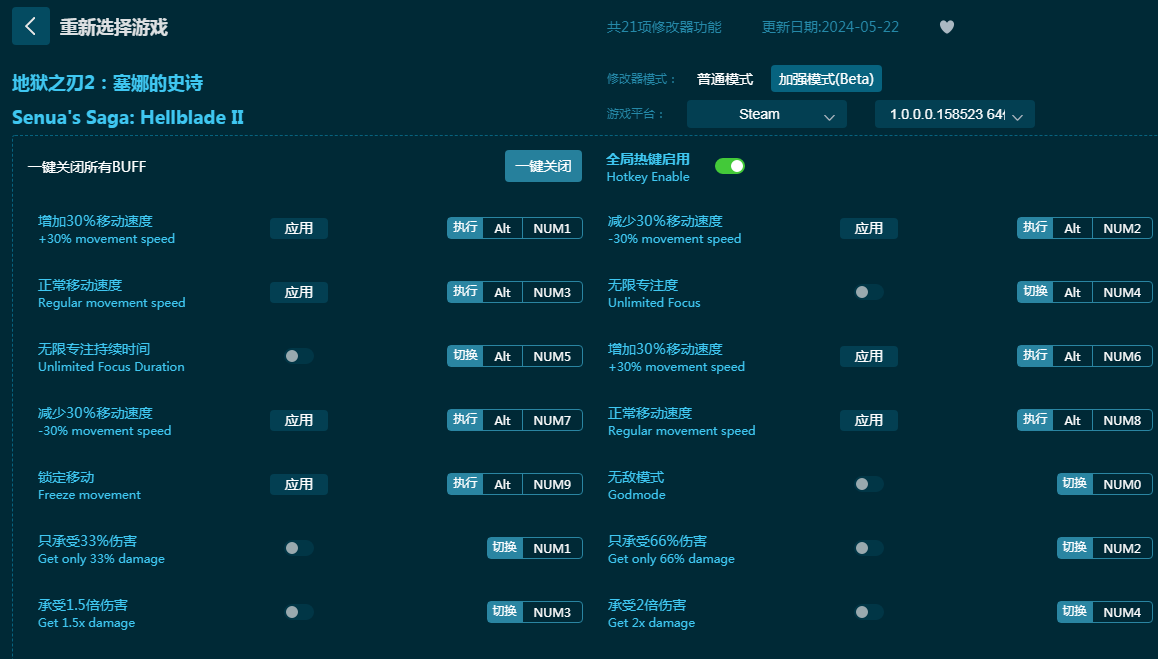Click the 承受2倍伤害 label
The width and height of the screenshot is (1158, 659).
click(647, 605)
